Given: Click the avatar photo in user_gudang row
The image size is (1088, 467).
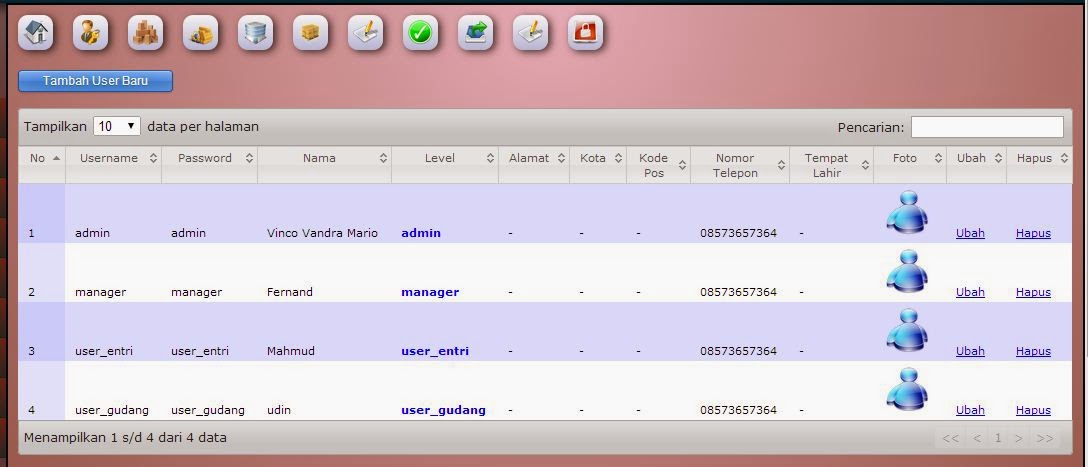Looking at the screenshot, I should tap(908, 389).
